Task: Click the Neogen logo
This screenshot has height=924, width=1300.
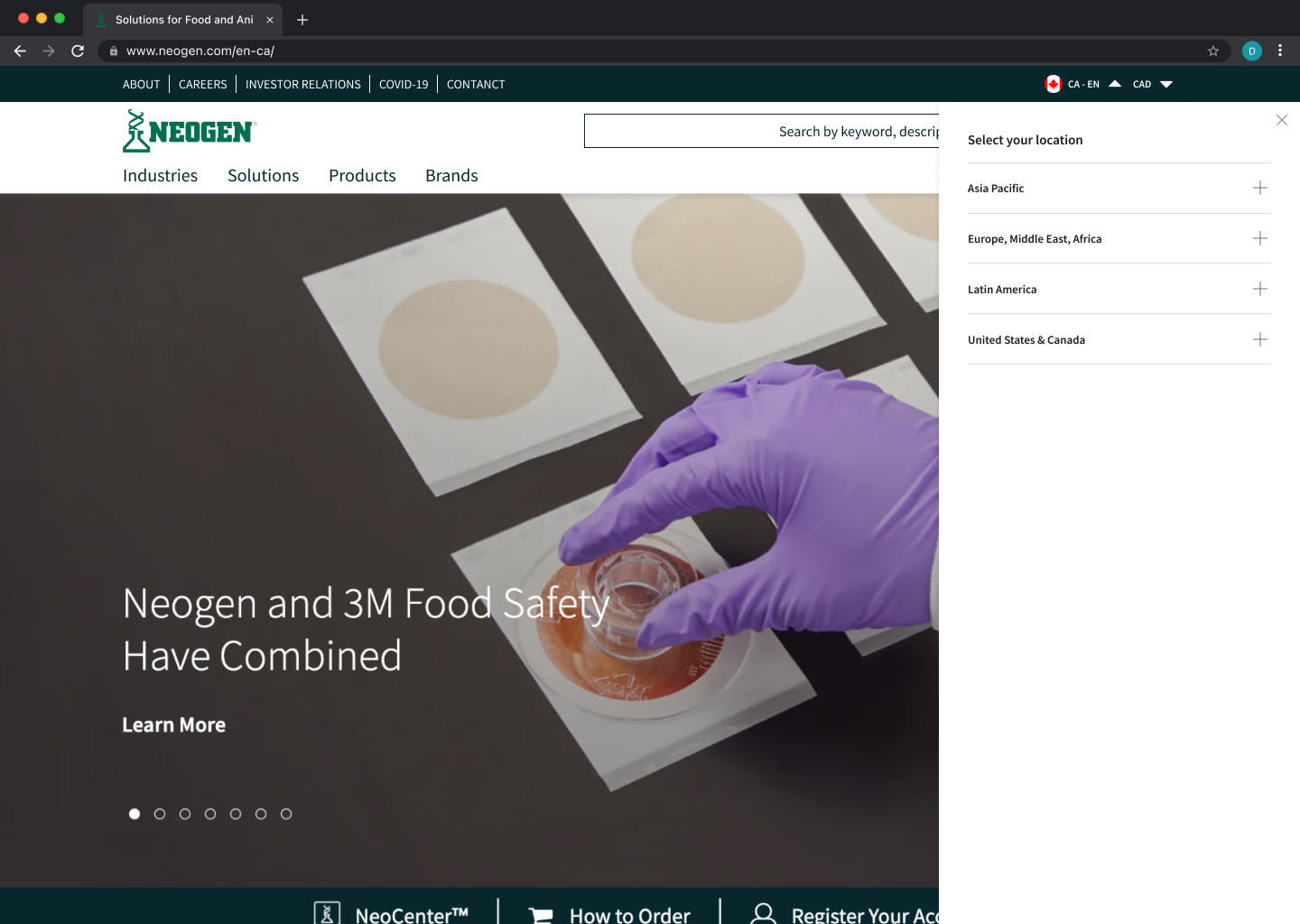Action: point(190,131)
